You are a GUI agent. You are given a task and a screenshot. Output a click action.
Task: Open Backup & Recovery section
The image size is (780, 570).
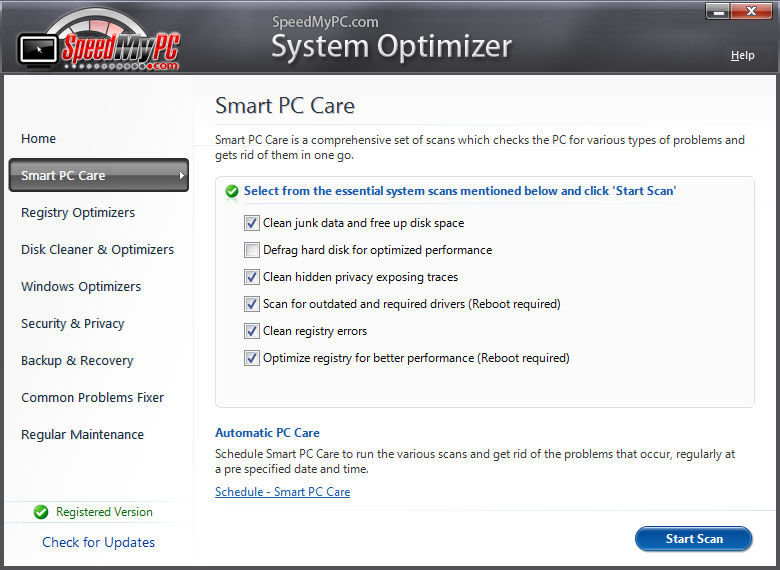(77, 361)
